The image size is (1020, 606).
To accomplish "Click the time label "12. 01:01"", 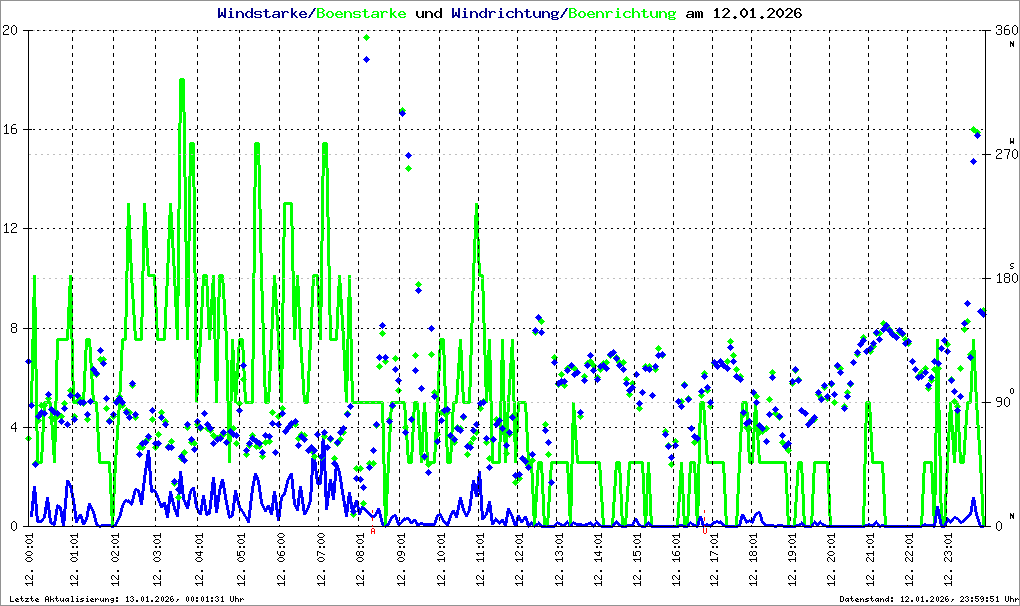I will (x=73, y=559).
